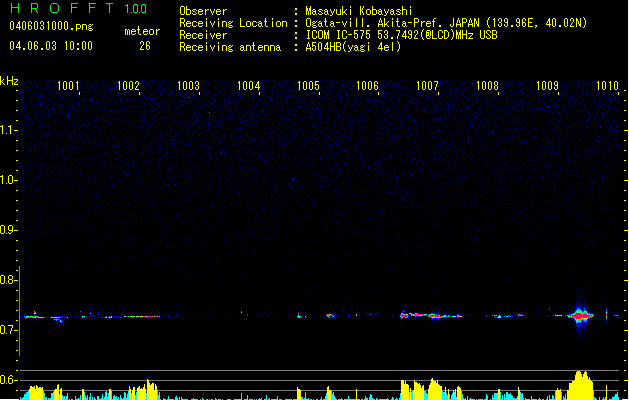Click the 1002 time axis marker
The image size is (629, 400).
[x=128, y=86]
